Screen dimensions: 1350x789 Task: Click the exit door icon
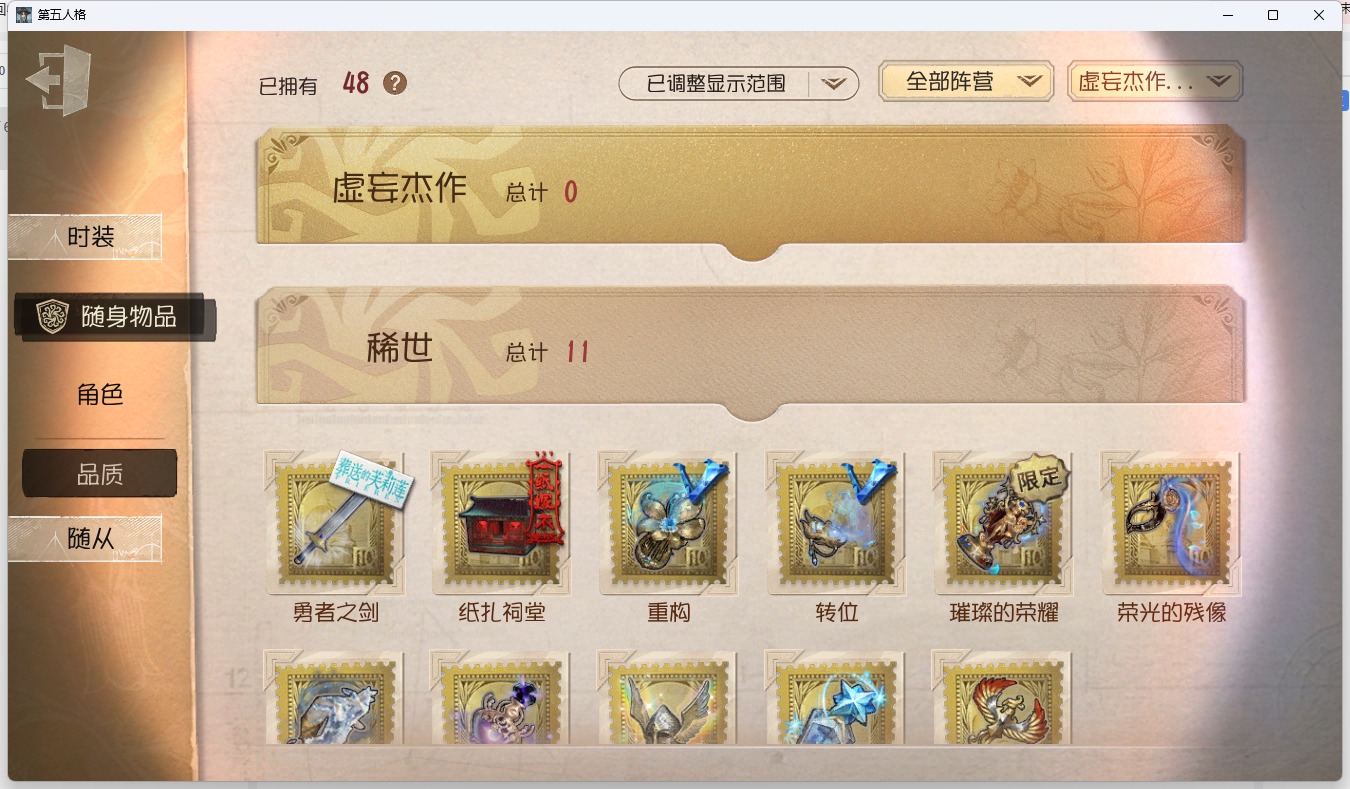click(58, 80)
